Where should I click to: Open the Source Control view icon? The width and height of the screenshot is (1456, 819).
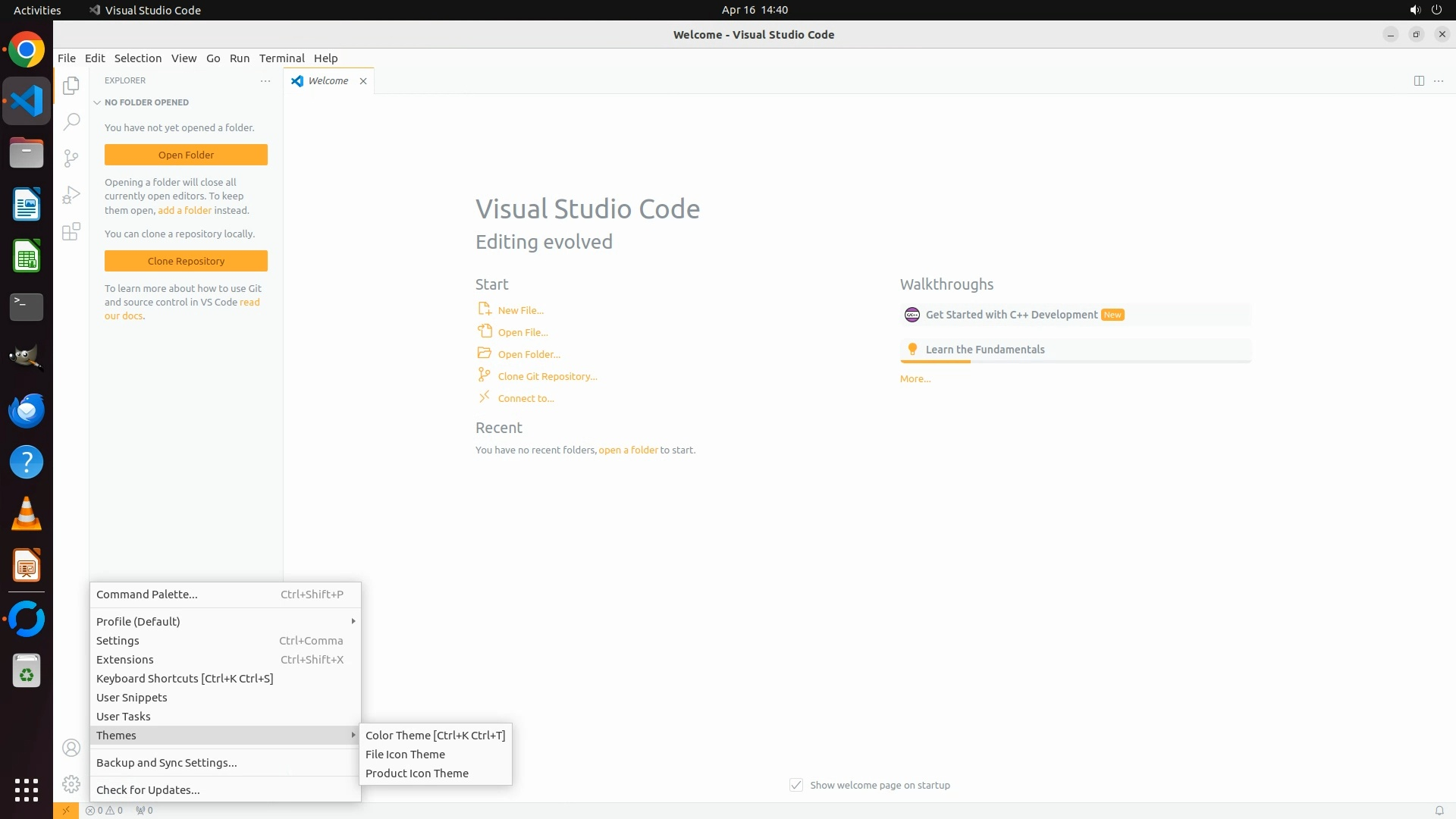(x=71, y=158)
